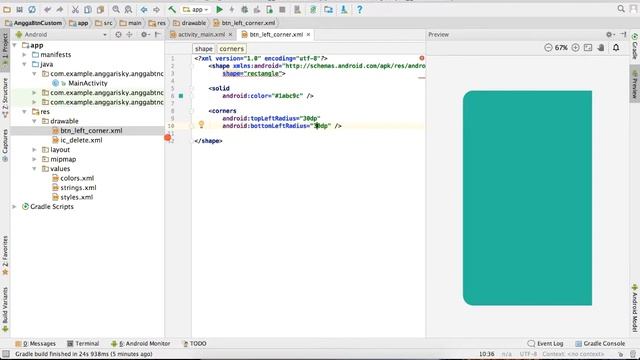The width and height of the screenshot is (640, 360).
Task: Collapse the drawable folder
Action: (34, 121)
